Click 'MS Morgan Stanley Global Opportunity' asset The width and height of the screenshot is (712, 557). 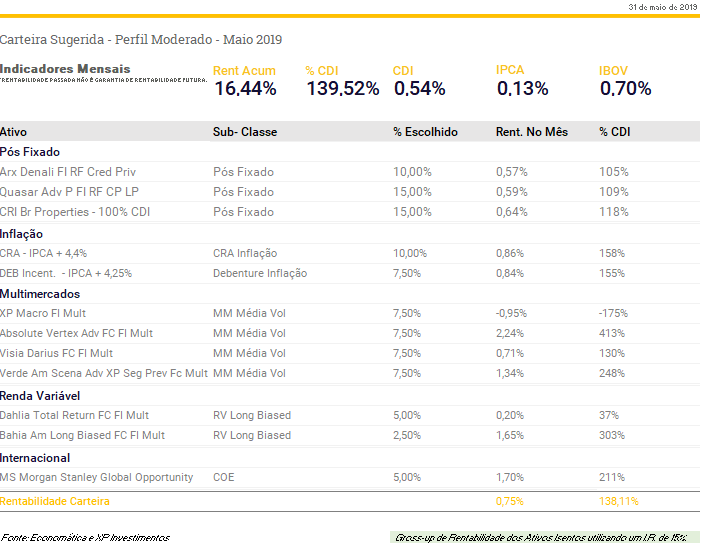point(96,477)
